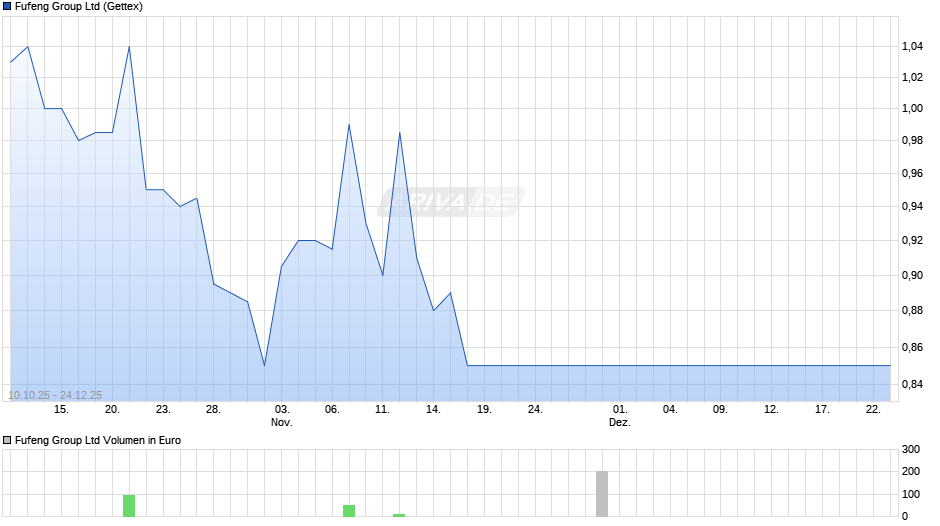
Task: Click the 23. date axis label
Action: [x=163, y=410]
